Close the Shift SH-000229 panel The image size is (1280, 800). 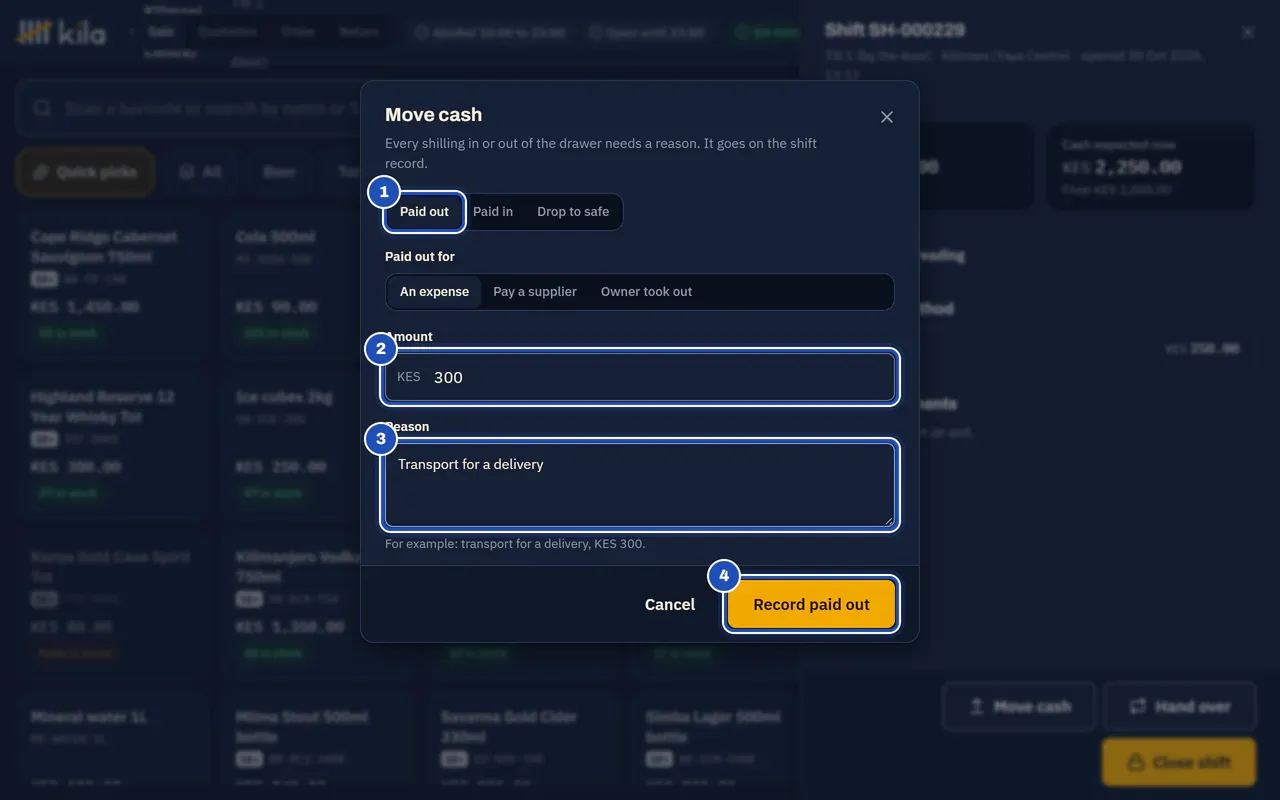click(x=1248, y=32)
